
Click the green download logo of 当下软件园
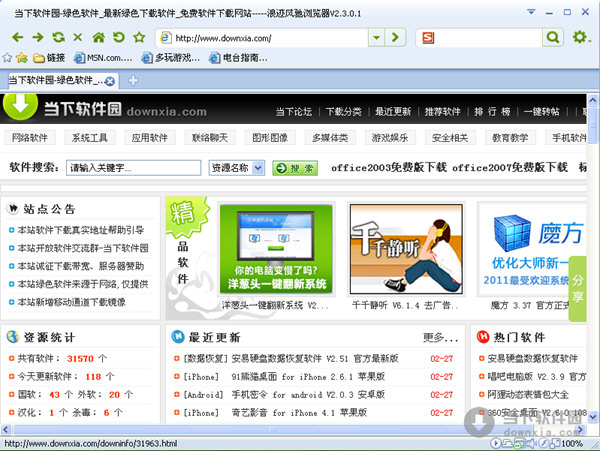click(x=20, y=105)
